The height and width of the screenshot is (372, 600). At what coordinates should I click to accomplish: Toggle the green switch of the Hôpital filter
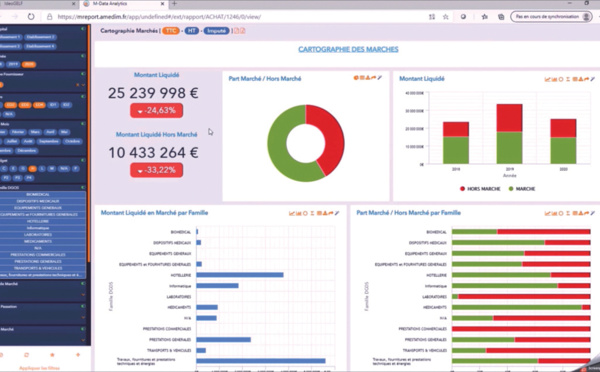point(83,29)
